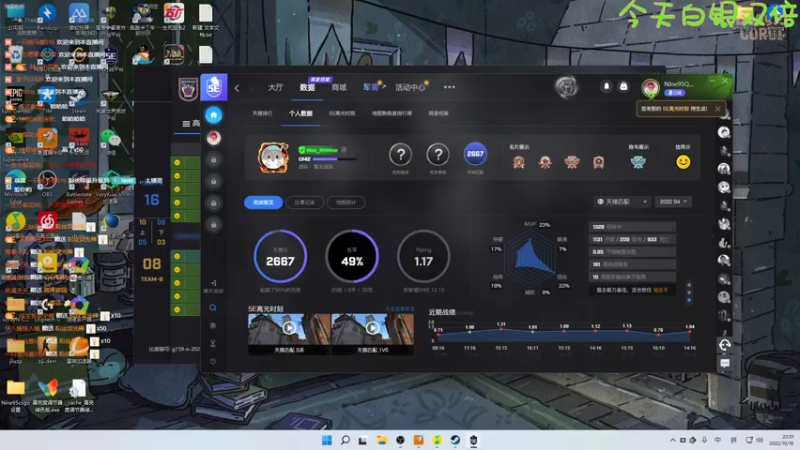Screen dimensions: 800x450
Task: Click the player profile avatar picture
Action: (x=273, y=157)
